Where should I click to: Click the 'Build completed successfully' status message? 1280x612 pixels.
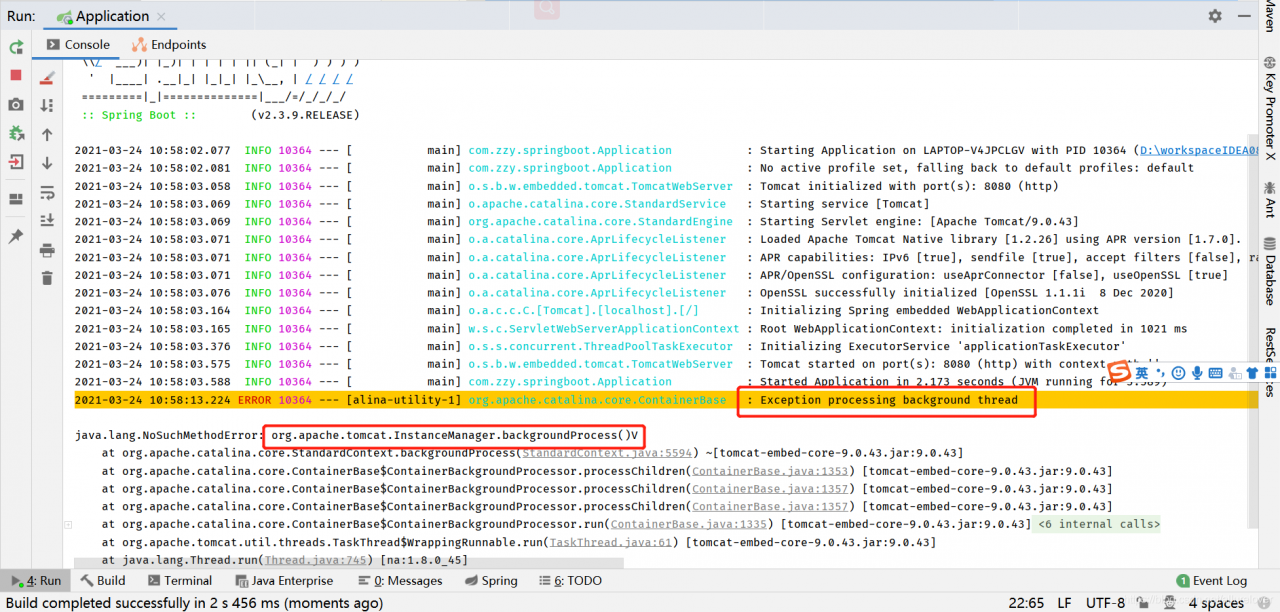pos(195,603)
